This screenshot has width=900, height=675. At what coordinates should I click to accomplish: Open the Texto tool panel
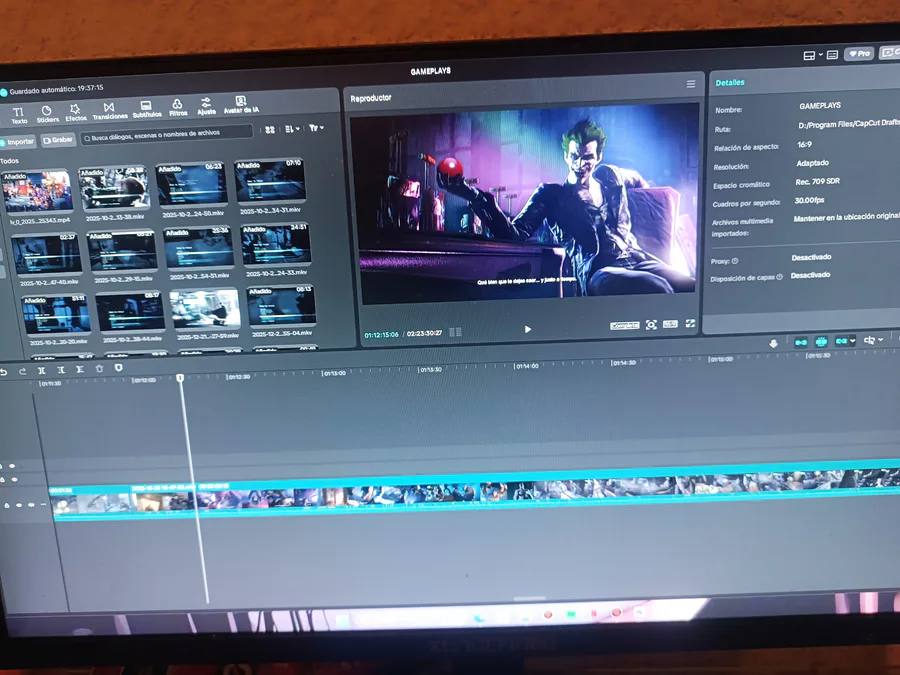point(18,115)
